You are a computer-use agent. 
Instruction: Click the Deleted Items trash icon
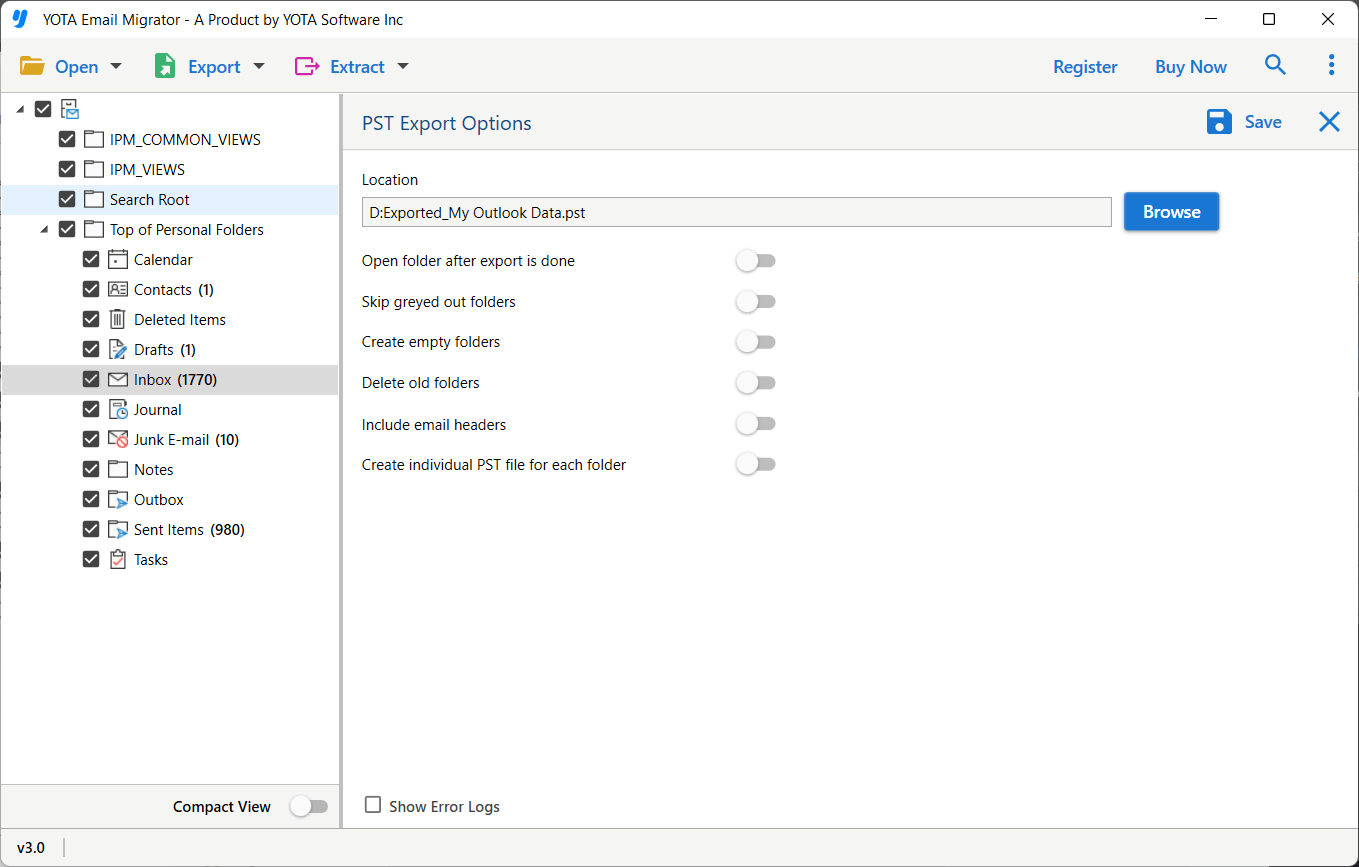(118, 319)
